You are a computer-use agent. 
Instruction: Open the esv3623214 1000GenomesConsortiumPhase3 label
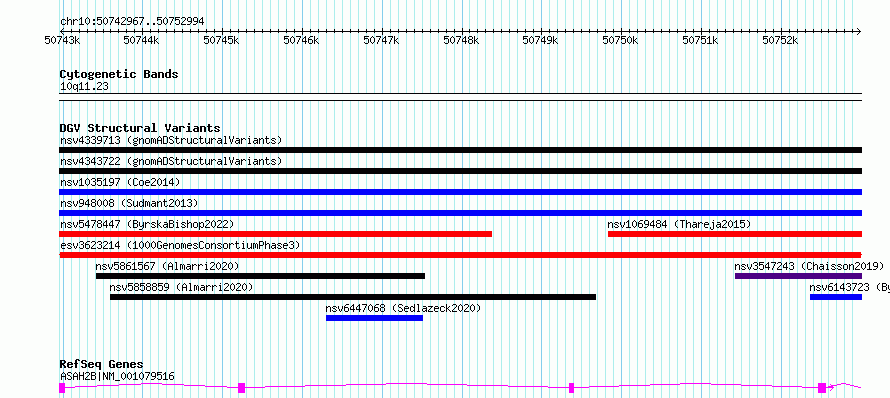click(x=180, y=245)
